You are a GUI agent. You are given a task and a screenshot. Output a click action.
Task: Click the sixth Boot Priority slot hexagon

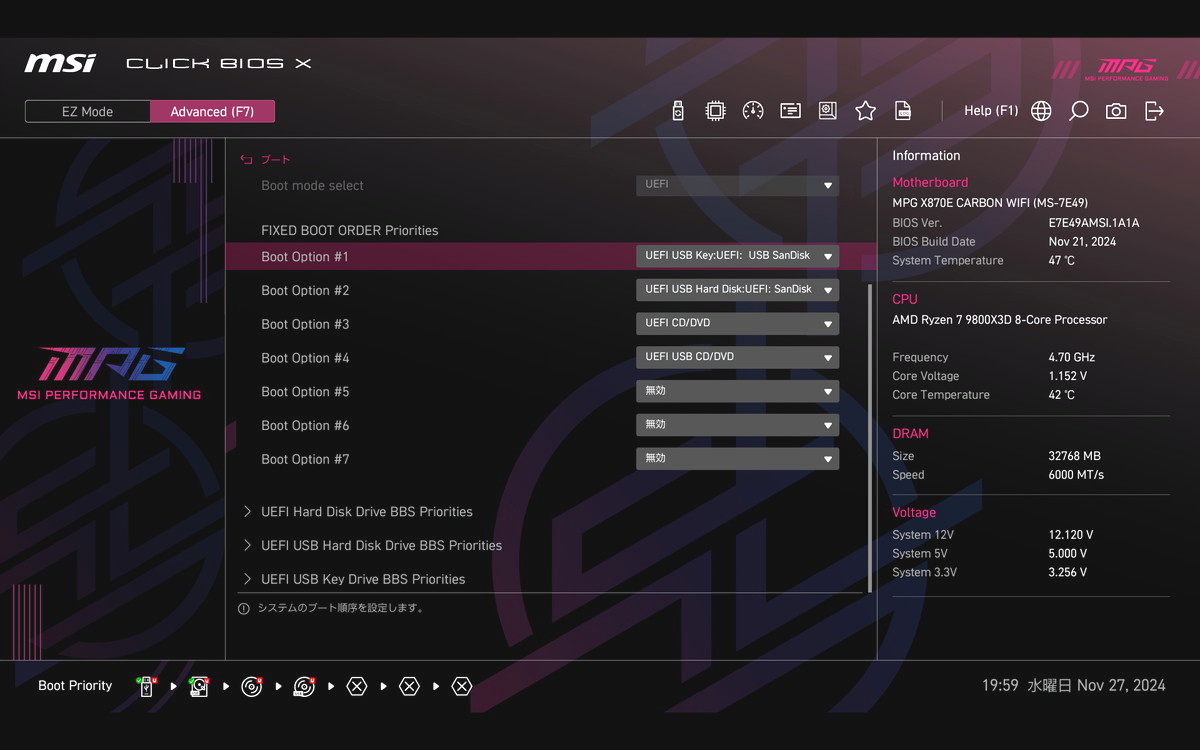[x=409, y=686]
